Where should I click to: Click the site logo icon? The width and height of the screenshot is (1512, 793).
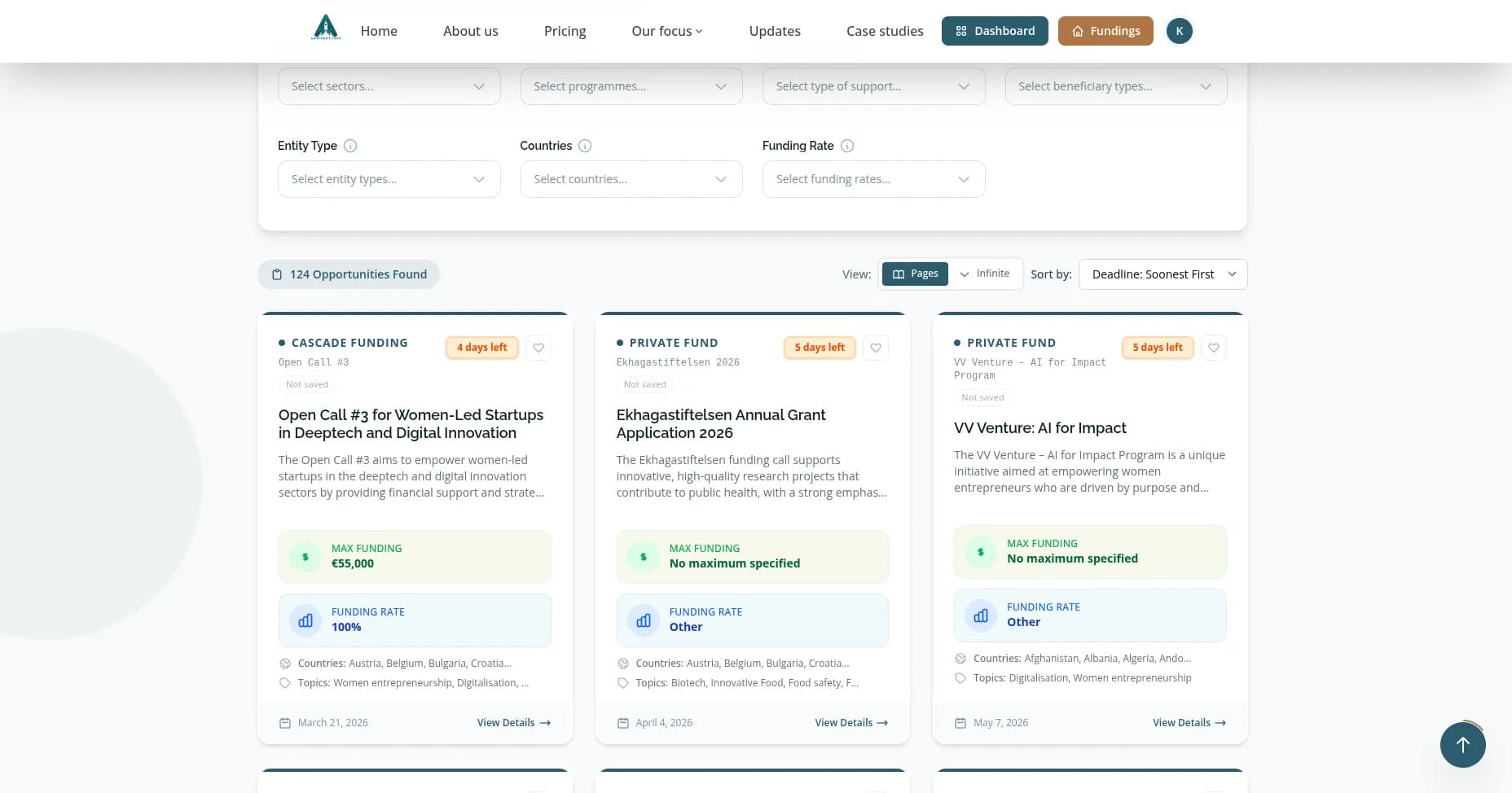tap(326, 28)
